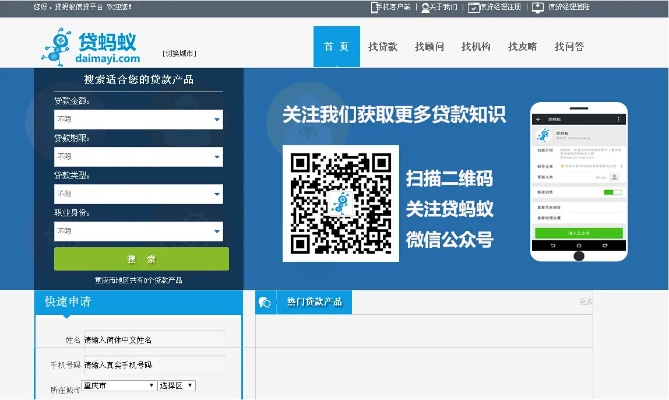Screen dimensions: 669x400
Task: Open the 重庆市 city dropdown
Action: (119, 386)
